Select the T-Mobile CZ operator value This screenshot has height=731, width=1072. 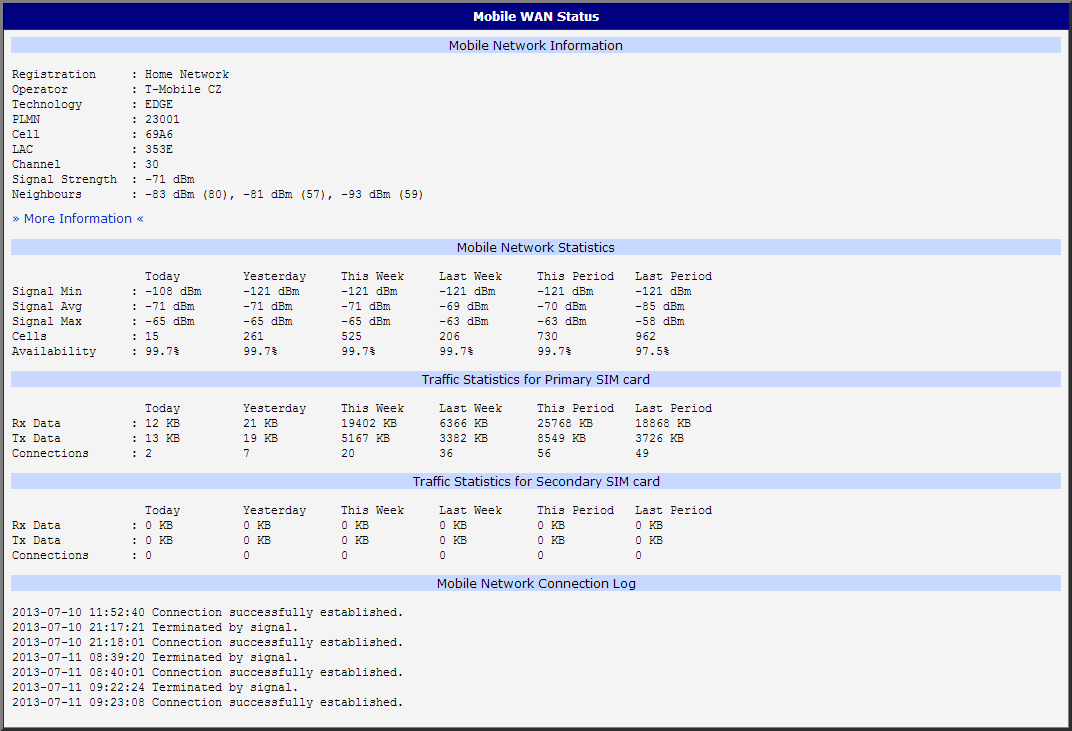point(183,90)
